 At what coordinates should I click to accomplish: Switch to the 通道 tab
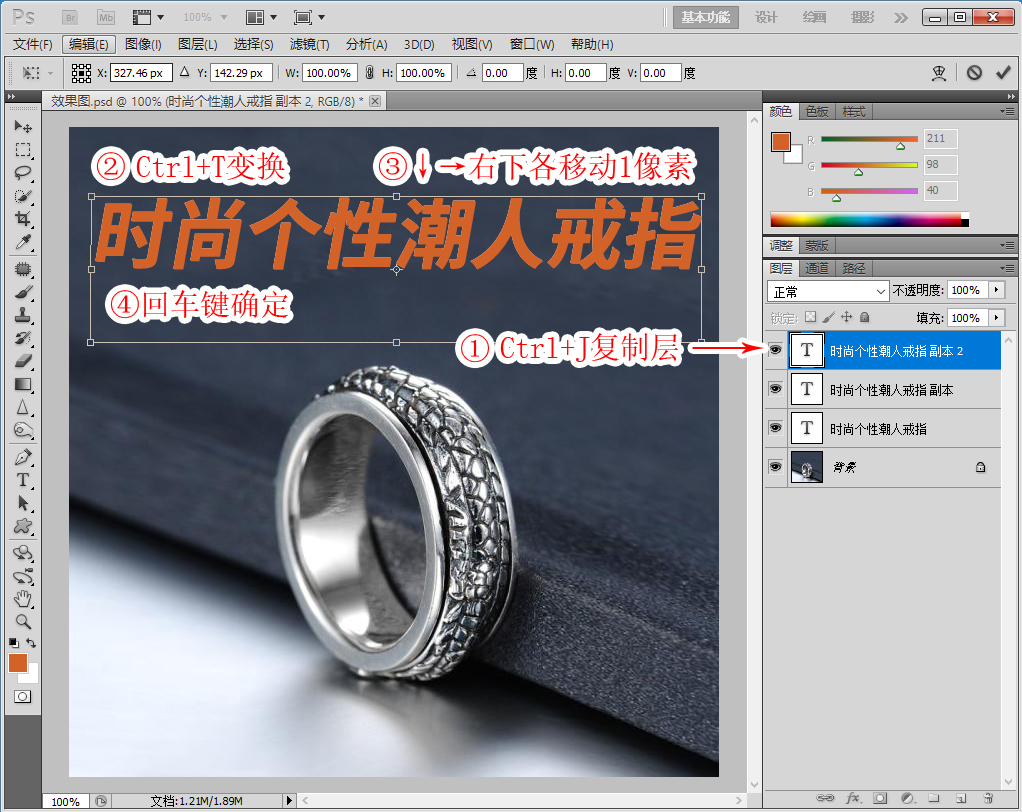click(x=817, y=268)
